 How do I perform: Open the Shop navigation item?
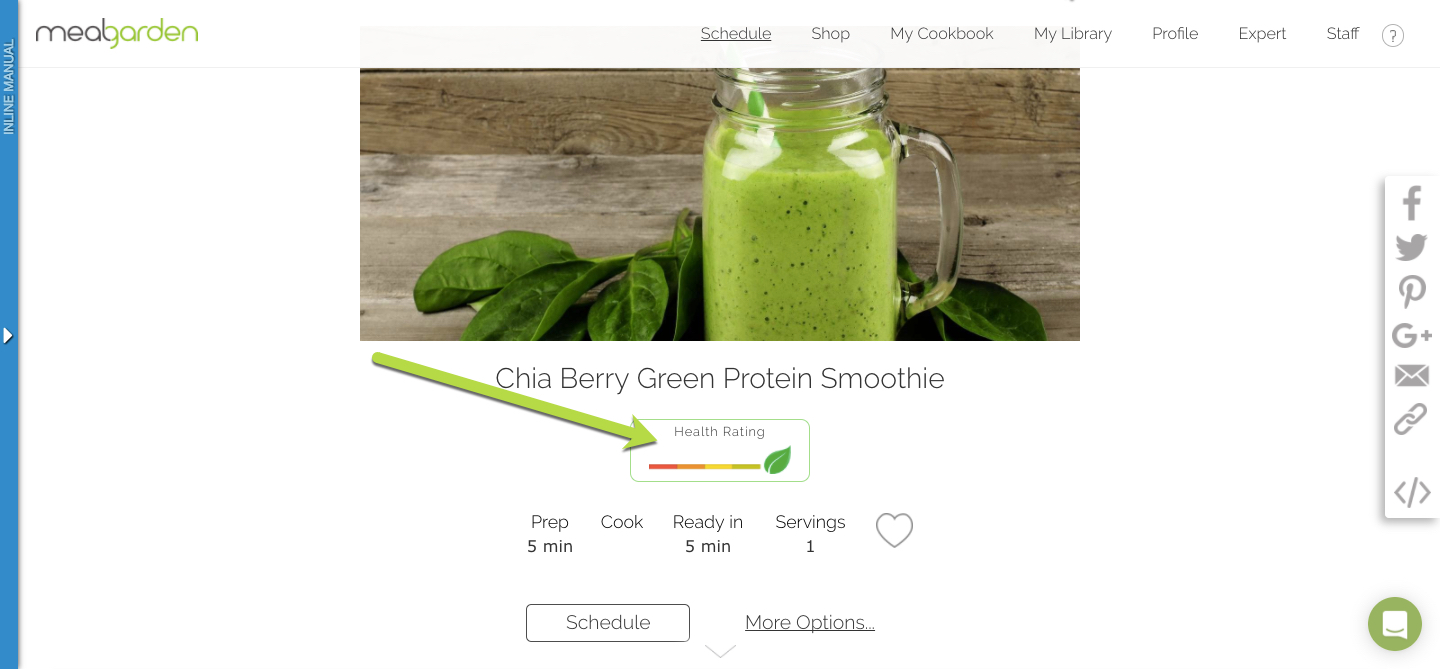[830, 34]
